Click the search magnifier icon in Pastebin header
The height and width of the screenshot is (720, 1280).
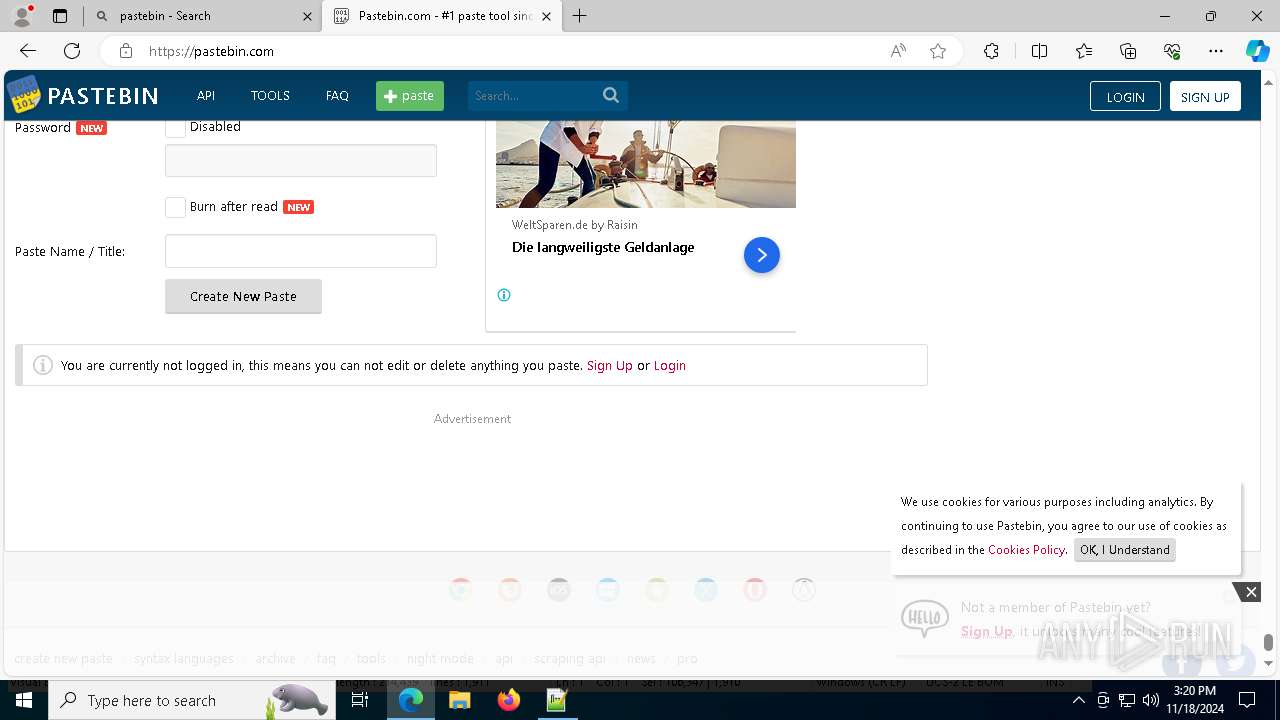click(611, 96)
